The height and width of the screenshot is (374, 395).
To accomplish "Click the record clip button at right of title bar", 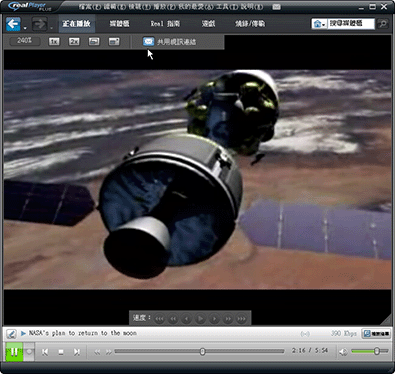I will [x=376, y=334].
